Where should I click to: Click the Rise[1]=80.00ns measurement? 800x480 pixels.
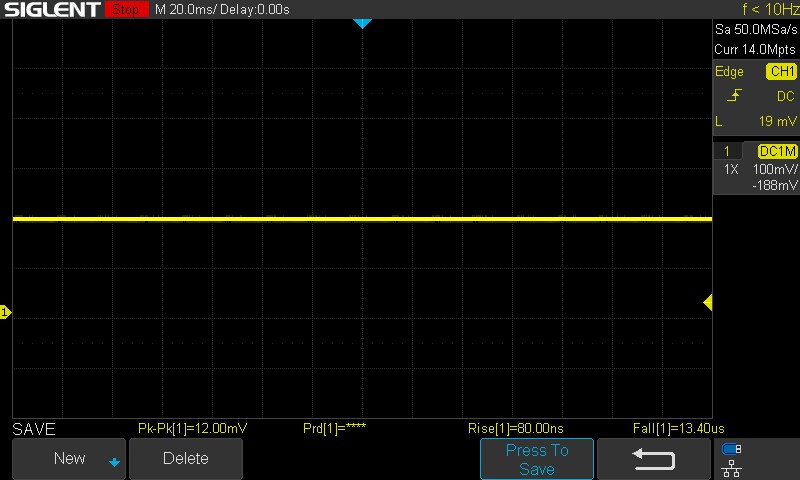click(x=515, y=428)
